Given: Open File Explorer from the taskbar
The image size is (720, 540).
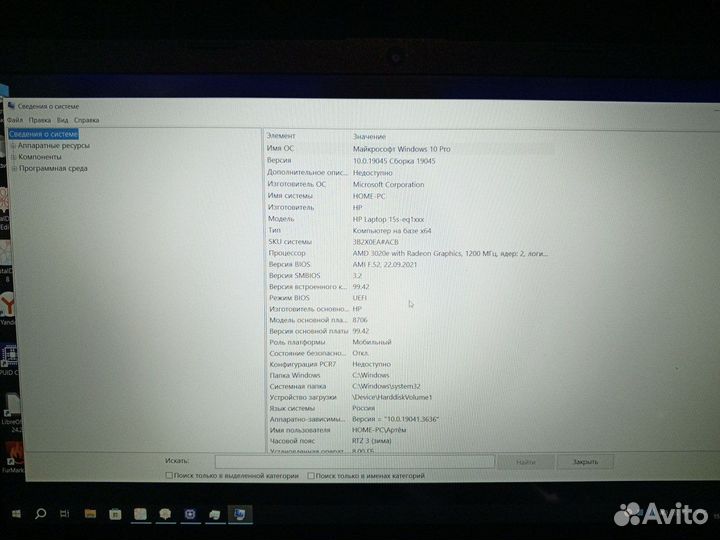Looking at the screenshot, I should coord(90,514).
